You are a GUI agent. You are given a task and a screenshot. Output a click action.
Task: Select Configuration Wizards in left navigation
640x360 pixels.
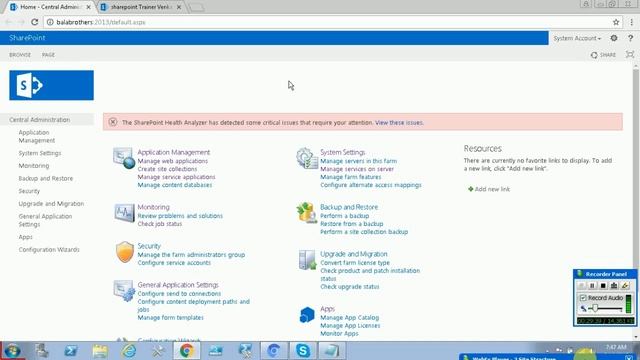(49, 249)
